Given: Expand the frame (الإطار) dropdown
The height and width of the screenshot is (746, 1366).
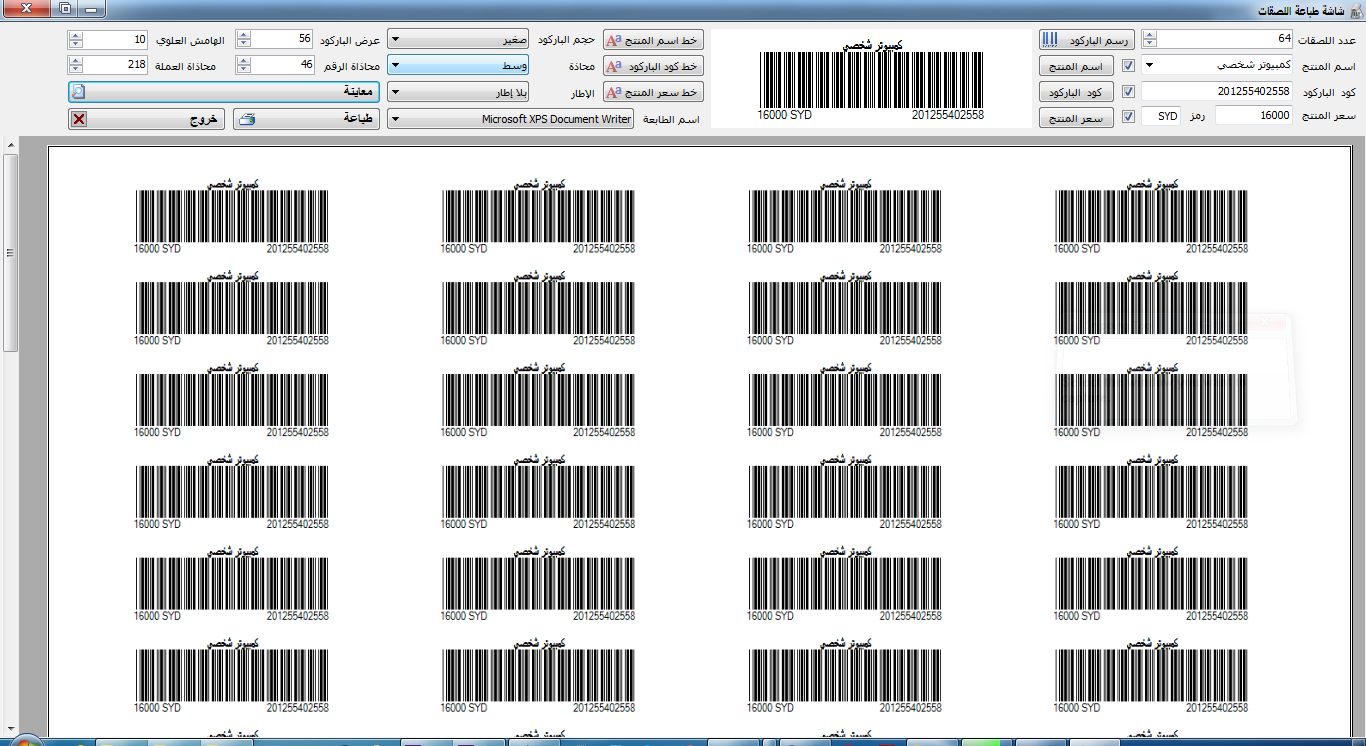Looking at the screenshot, I should 458,92.
